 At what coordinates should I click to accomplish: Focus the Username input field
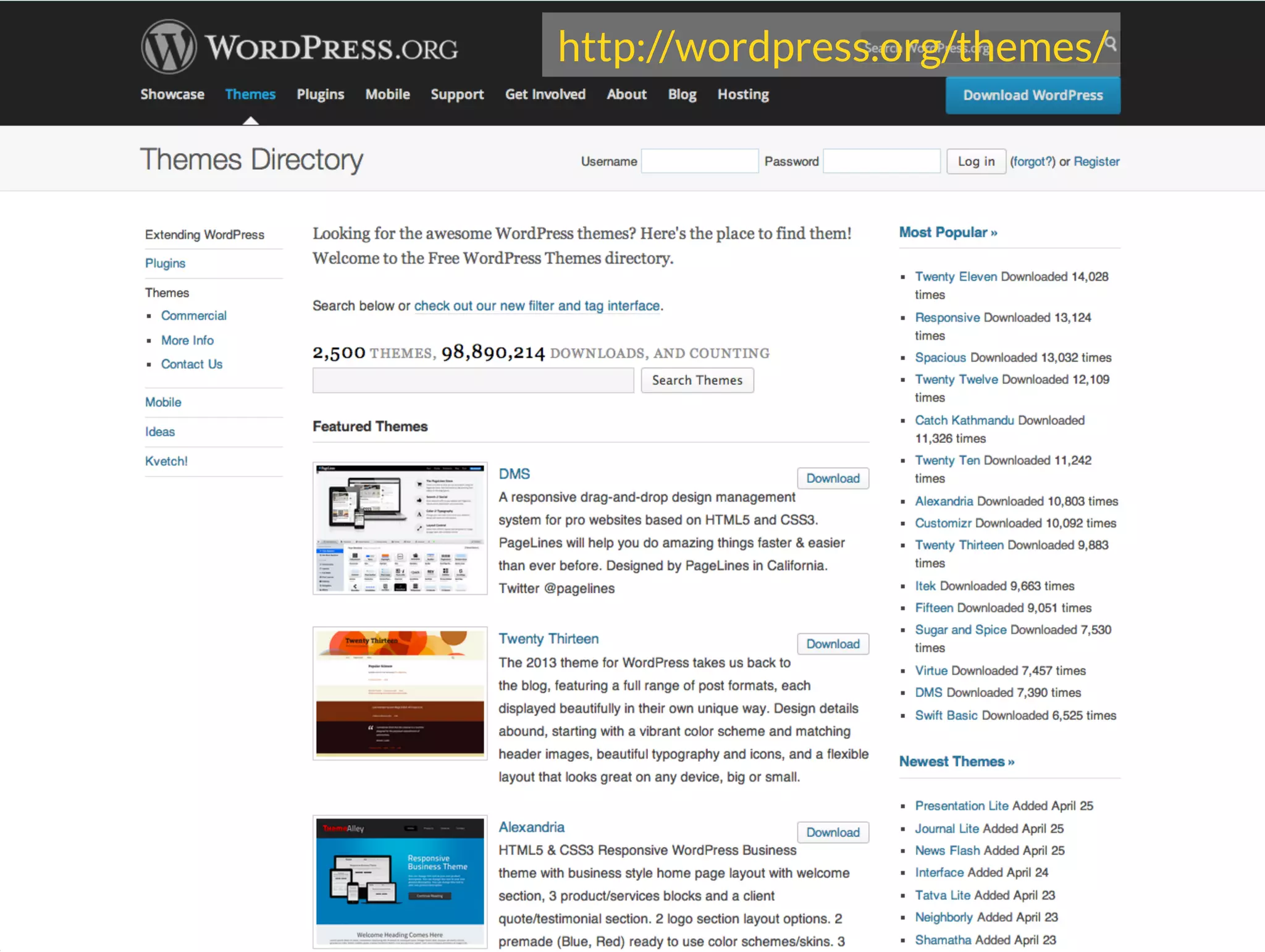pos(700,161)
